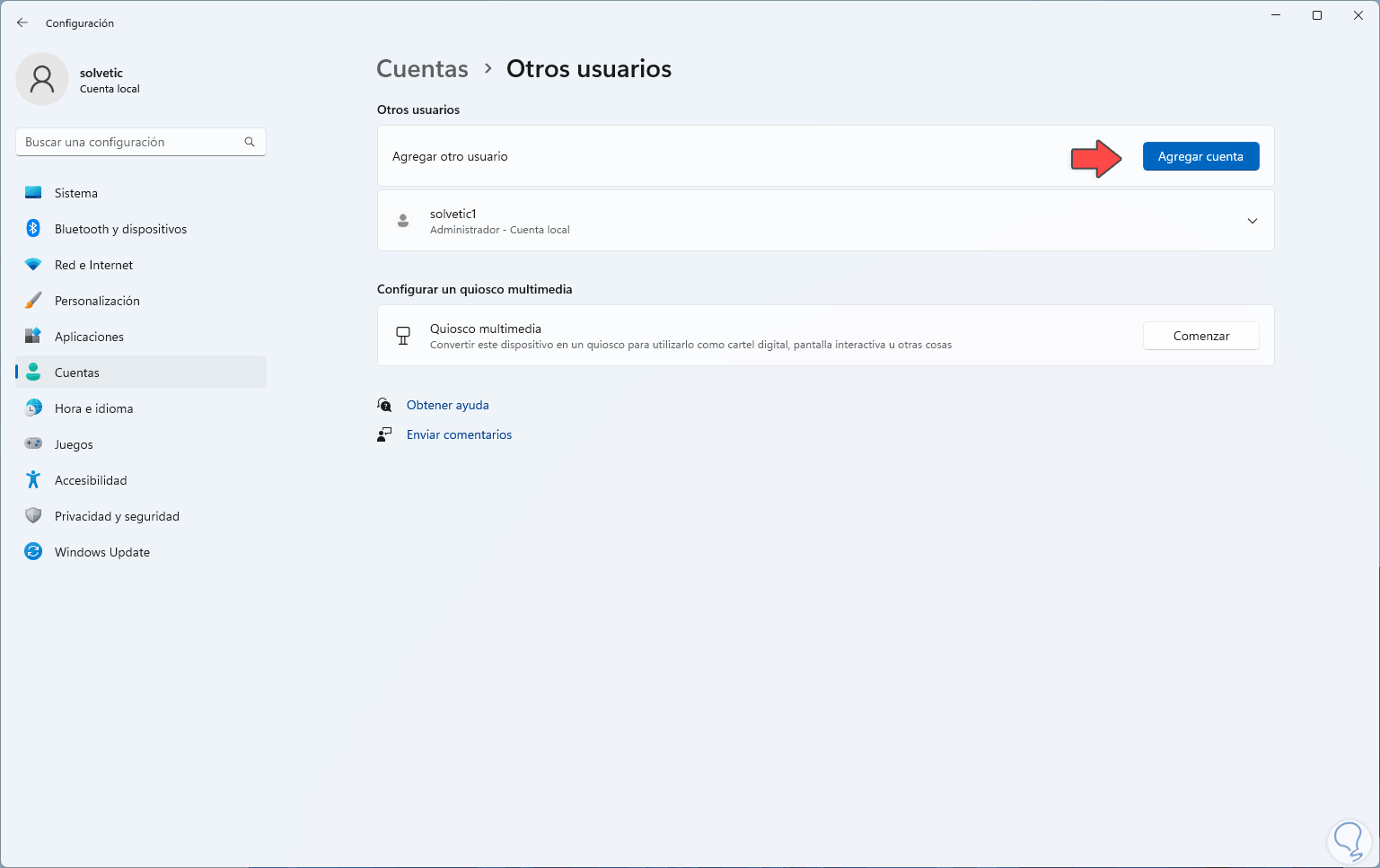Expand the solvetic1 account chevron
1380x868 pixels.
coord(1253,221)
